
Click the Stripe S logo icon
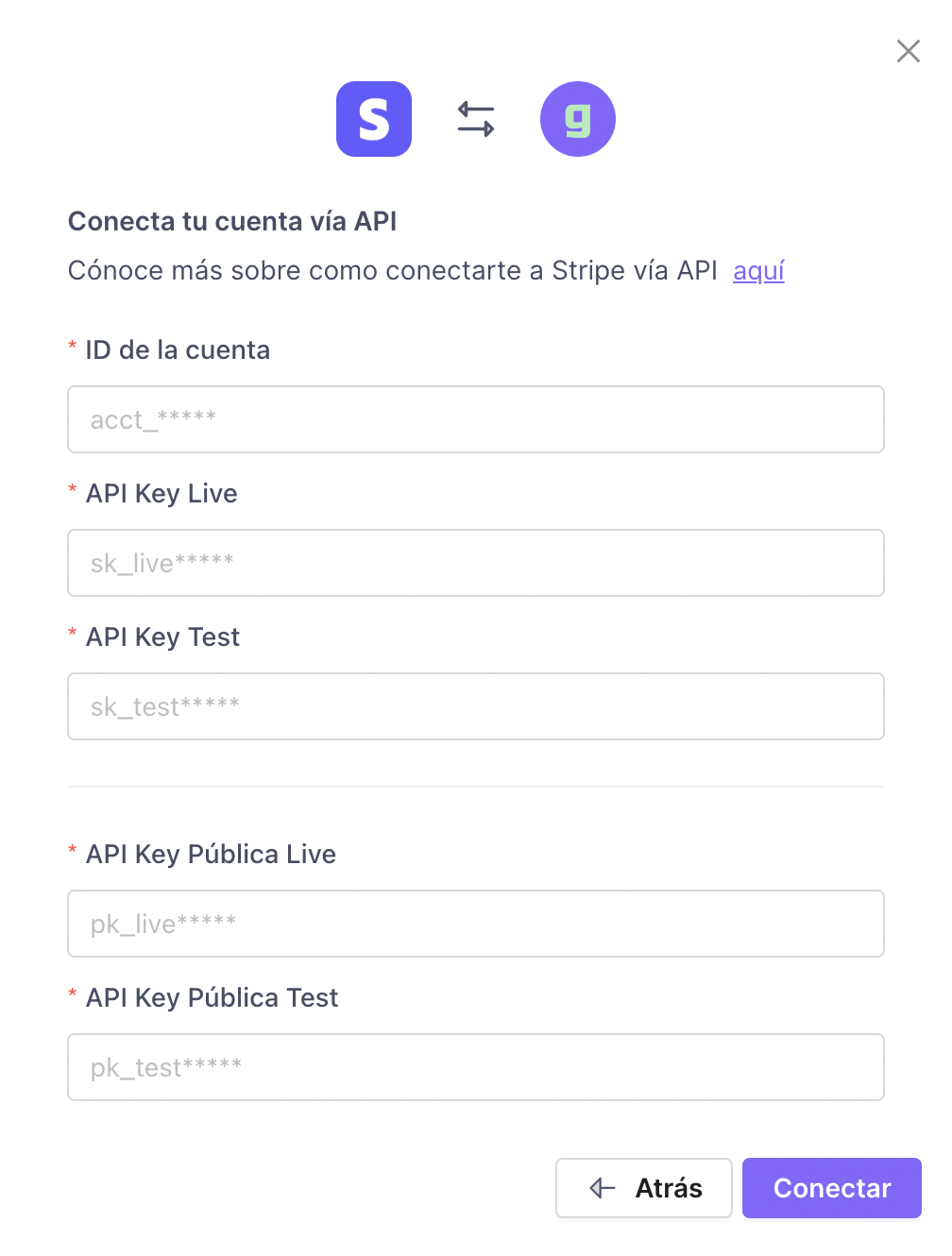click(374, 119)
